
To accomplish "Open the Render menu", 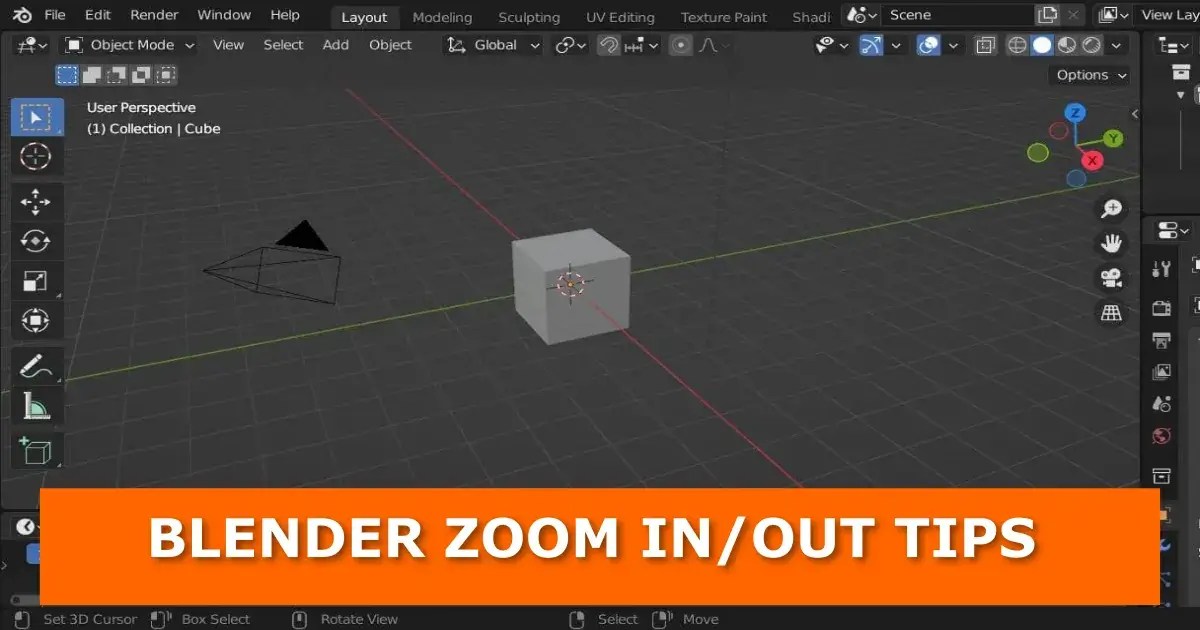I will [153, 14].
